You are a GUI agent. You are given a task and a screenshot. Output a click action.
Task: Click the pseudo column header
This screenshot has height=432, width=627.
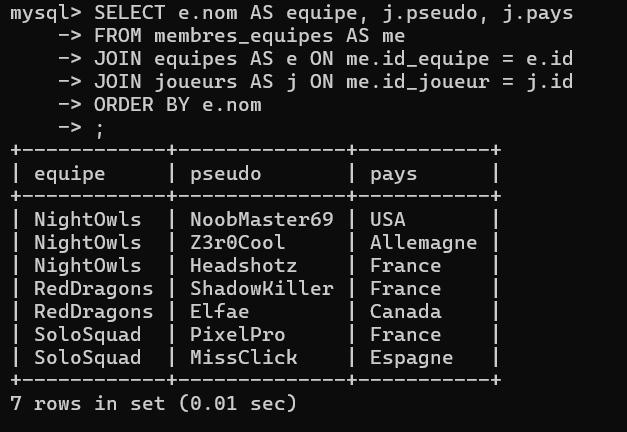(226, 174)
